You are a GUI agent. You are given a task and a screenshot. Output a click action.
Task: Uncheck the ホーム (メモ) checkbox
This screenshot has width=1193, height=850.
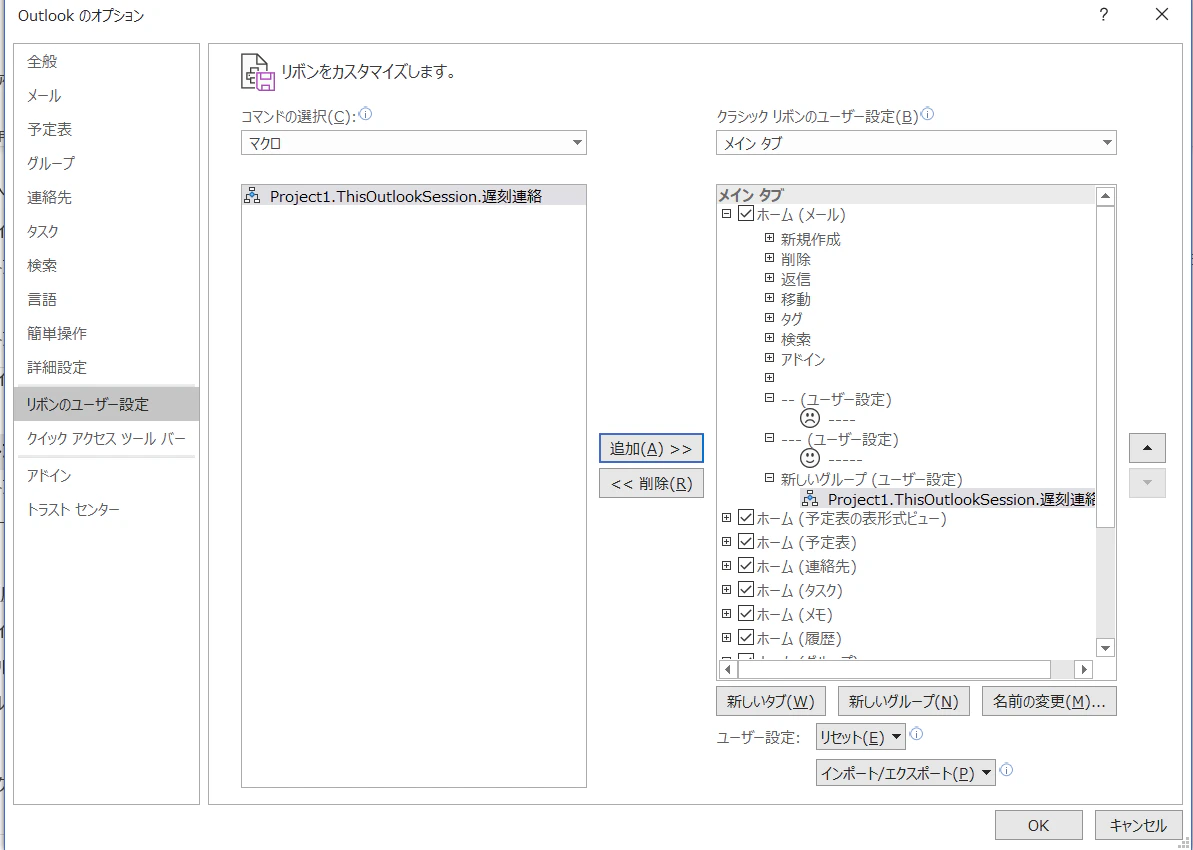(x=746, y=613)
